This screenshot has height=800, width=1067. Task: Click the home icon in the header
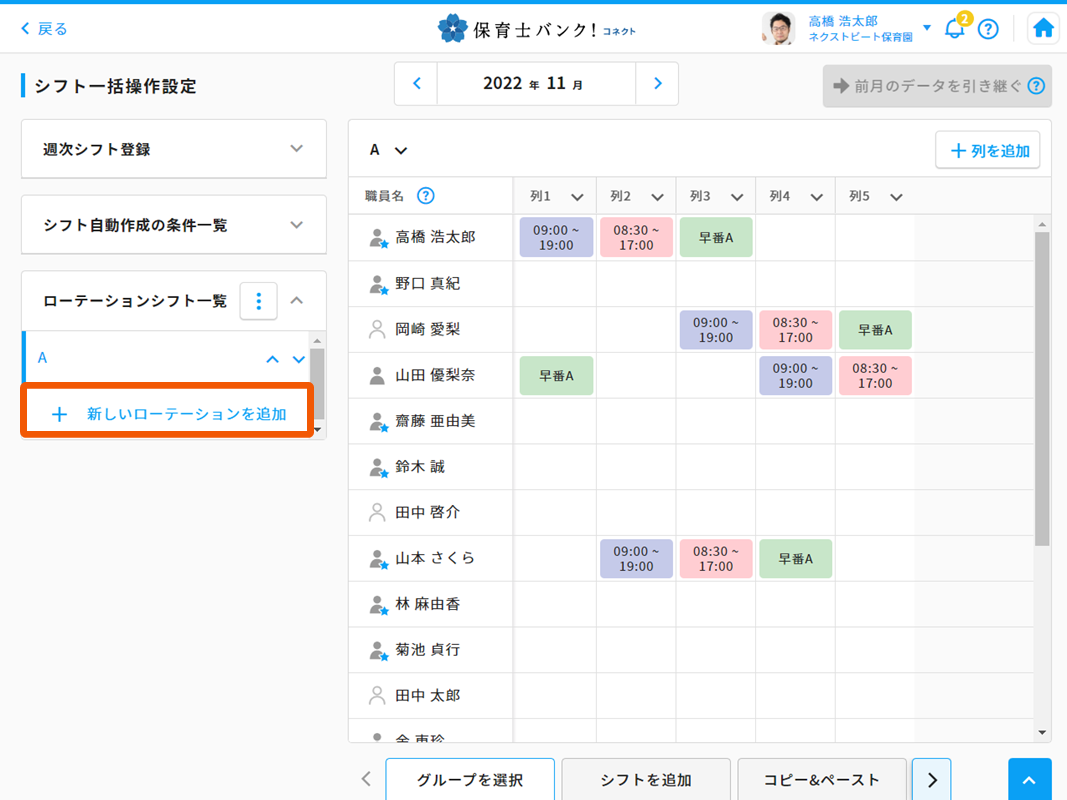pyautogui.click(x=1043, y=29)
